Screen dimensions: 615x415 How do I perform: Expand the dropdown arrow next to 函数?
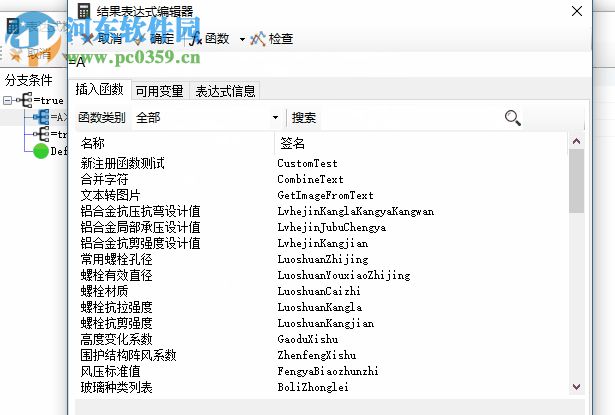[242, 39]
